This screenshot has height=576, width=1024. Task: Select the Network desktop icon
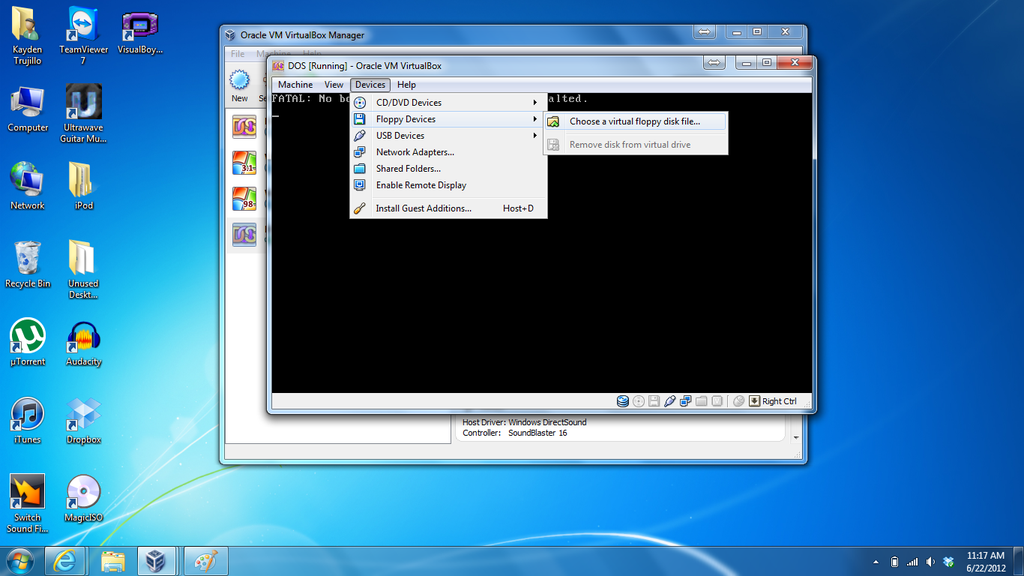click(x=27, y=186)
